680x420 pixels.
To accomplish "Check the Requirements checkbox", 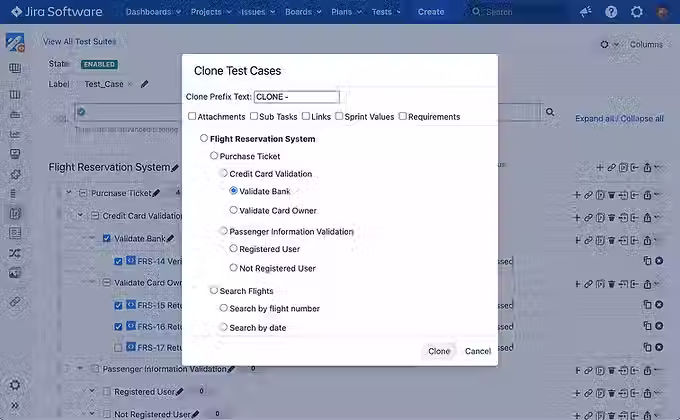I will coord(402,116).
